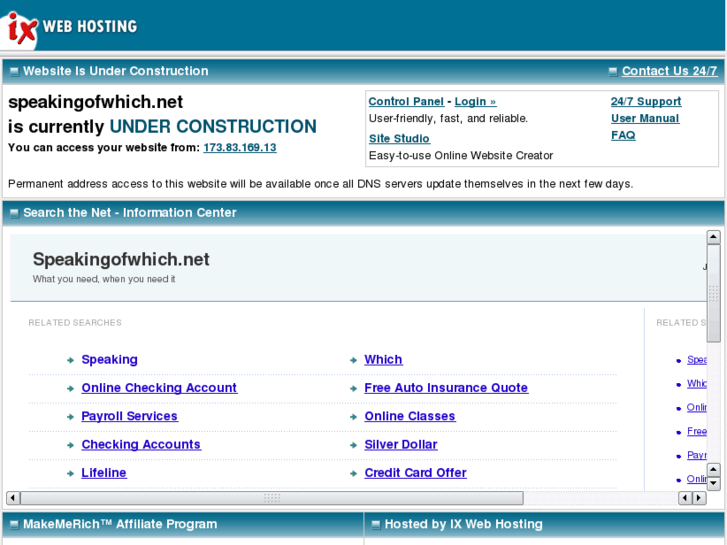This screenshot has height=545, width=727.
Task: Open the Online Classes link
Action: coord(410,416)
